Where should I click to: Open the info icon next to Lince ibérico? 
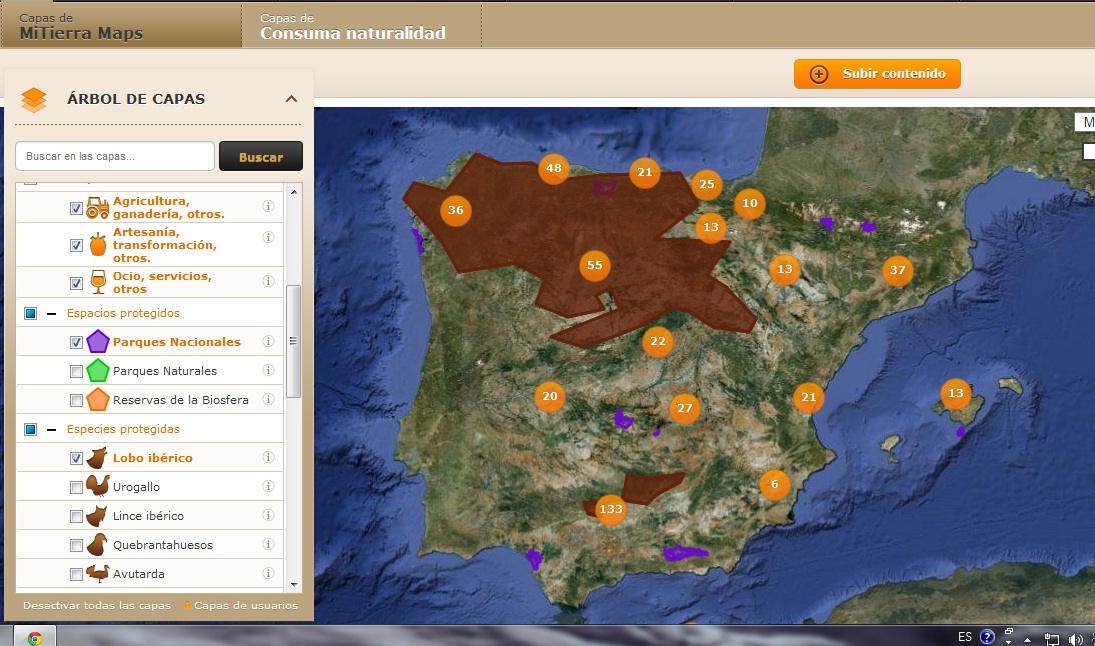pyautogui.click(x=267, y=515)
